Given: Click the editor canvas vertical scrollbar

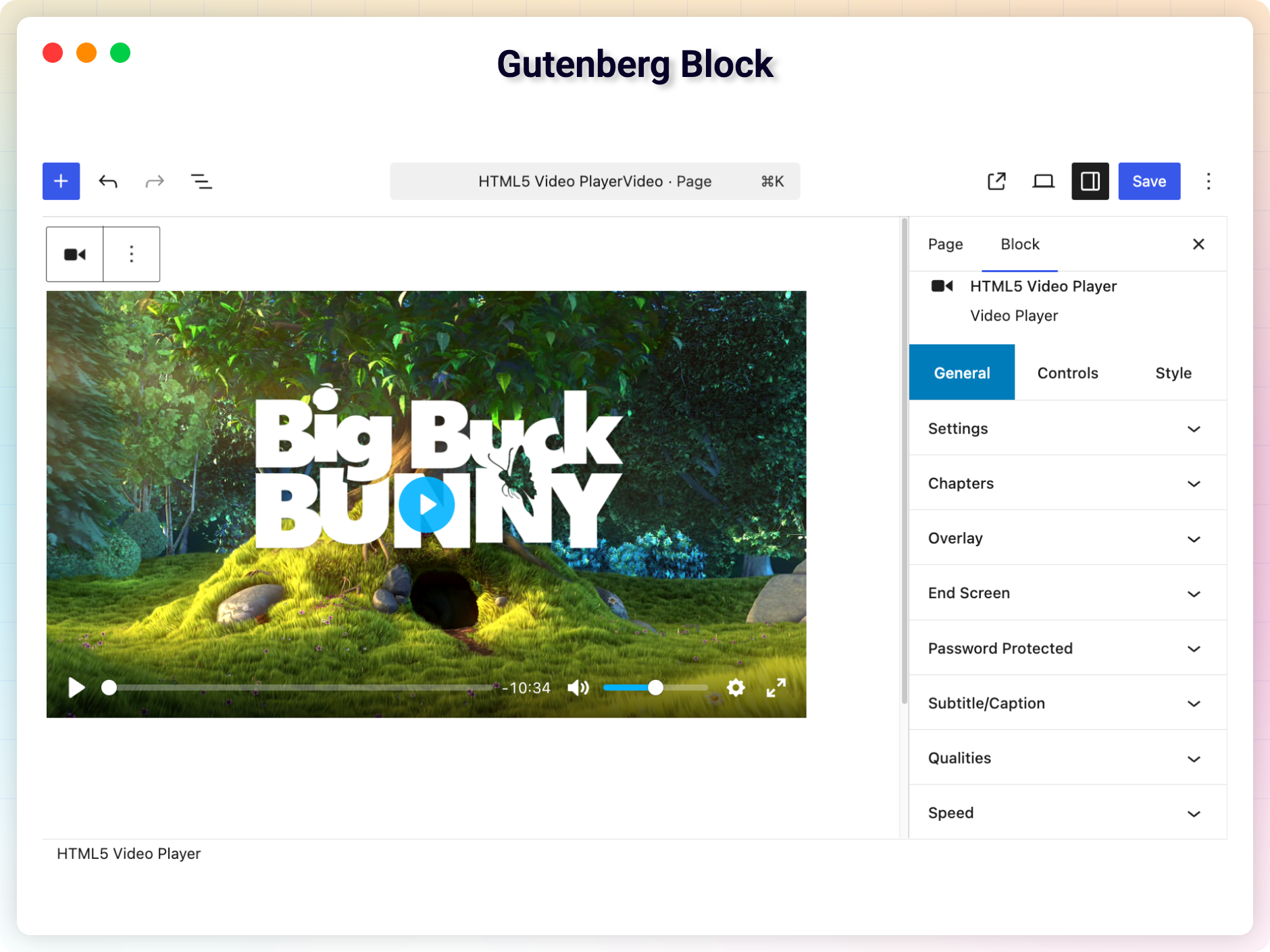Looking at the screenshot, I should (x=905, y=460).
